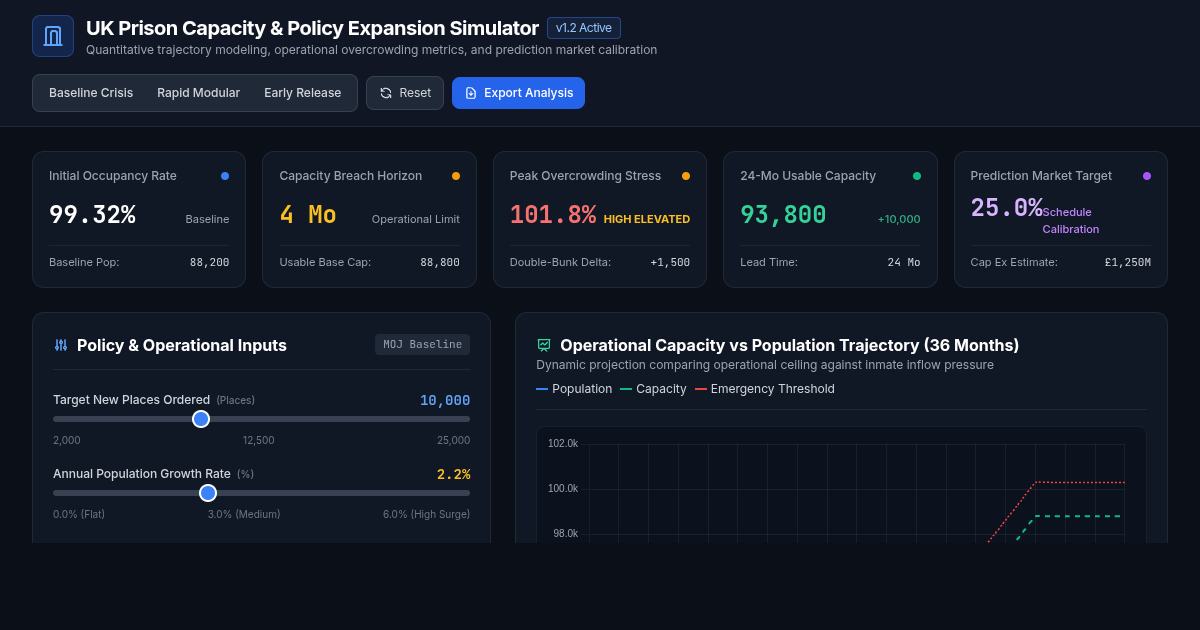Screen dimensions: 1200x630
Task: Adjust the Target New Places Ordered slider handle
Action: (201, 419)
